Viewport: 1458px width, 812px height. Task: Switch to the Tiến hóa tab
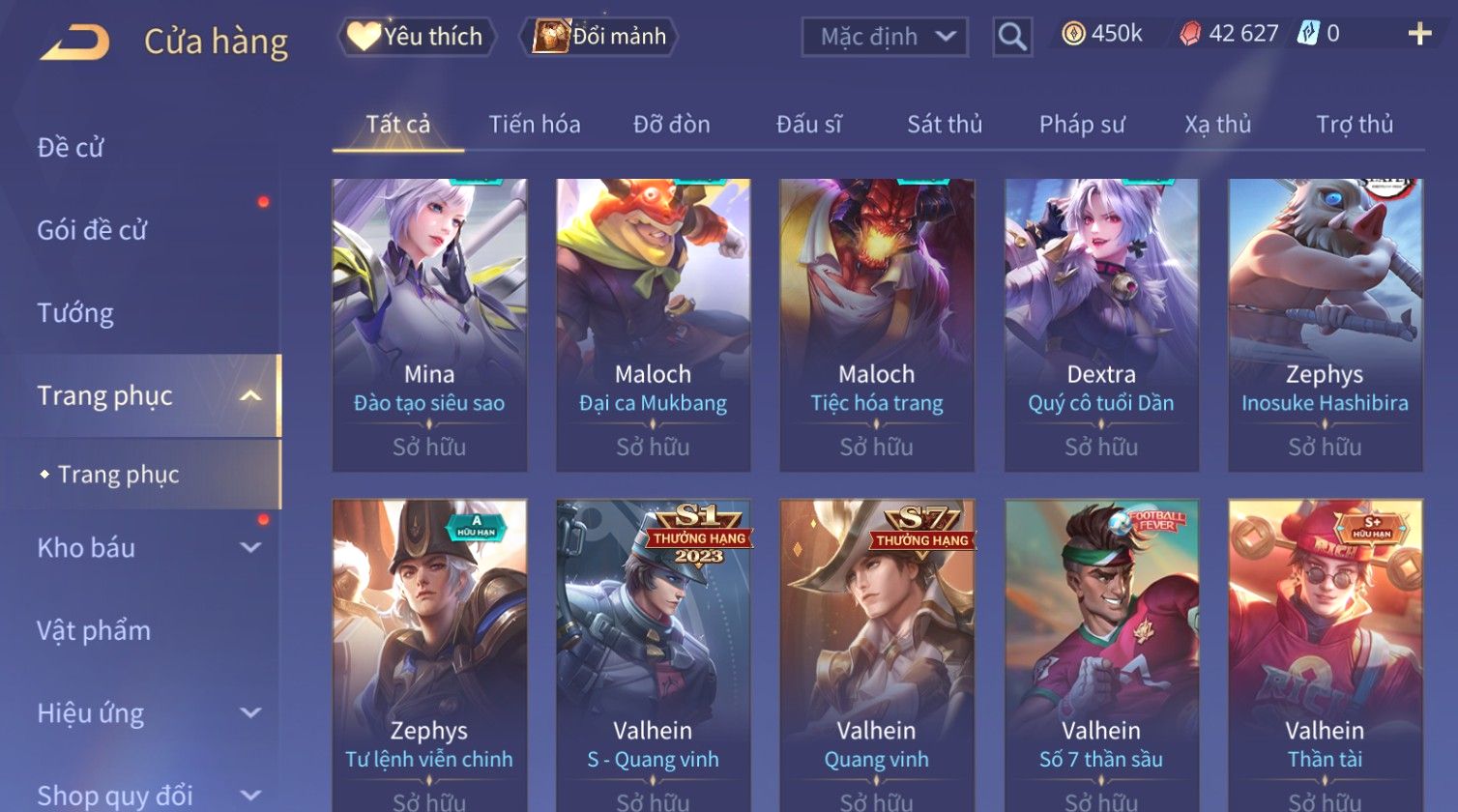[x=535, y=125]
